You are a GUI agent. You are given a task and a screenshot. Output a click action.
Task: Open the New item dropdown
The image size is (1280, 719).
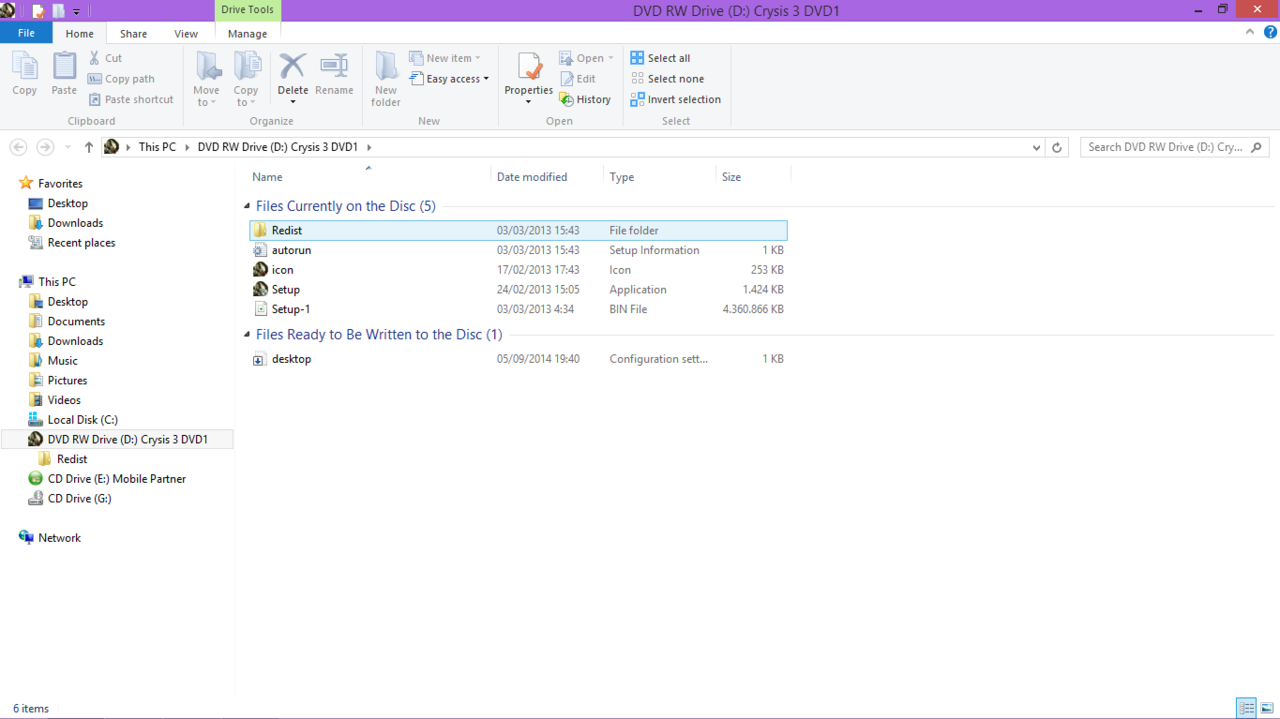445,58
